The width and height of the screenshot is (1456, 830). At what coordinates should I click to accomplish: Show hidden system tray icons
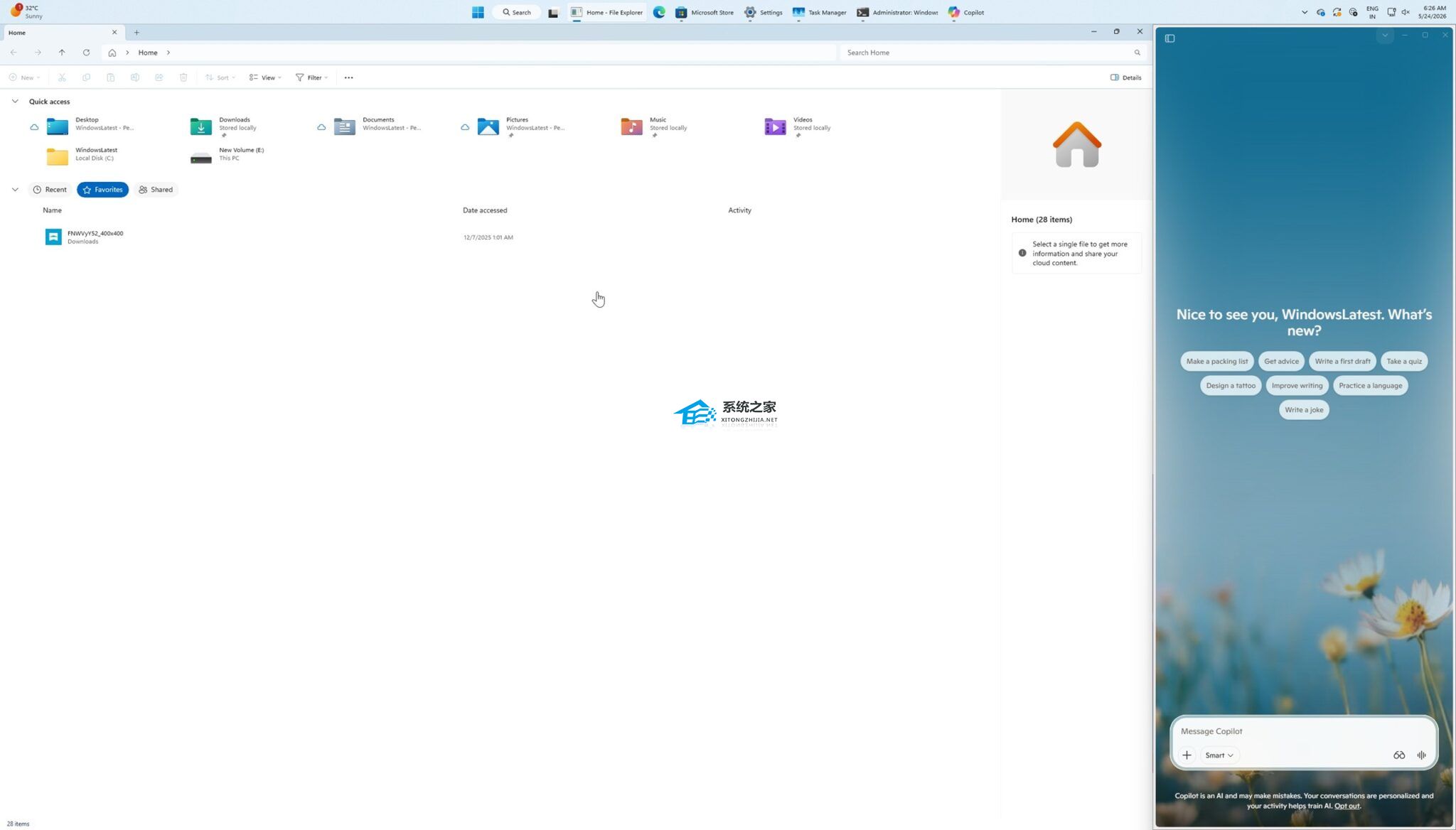[x=1304, y=12]
